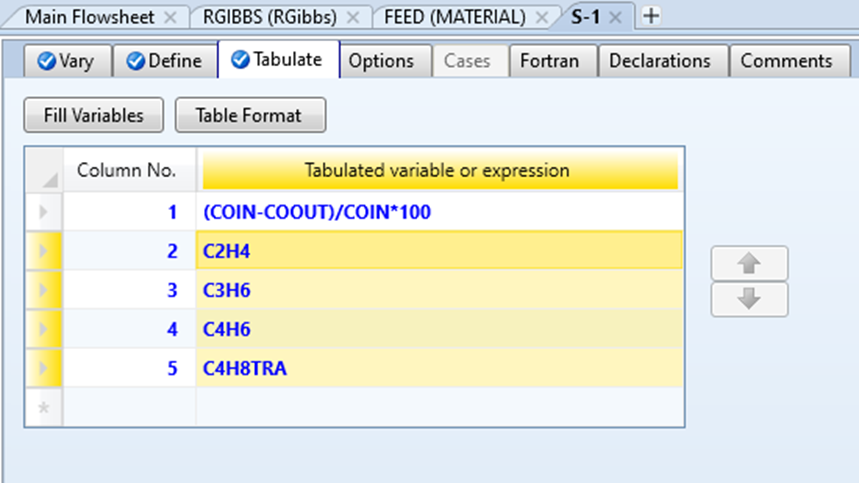The width and height of the screenshot is (859, 483).
Task: Add a new tab with the plus icon
Action: [x=651, y=16]
